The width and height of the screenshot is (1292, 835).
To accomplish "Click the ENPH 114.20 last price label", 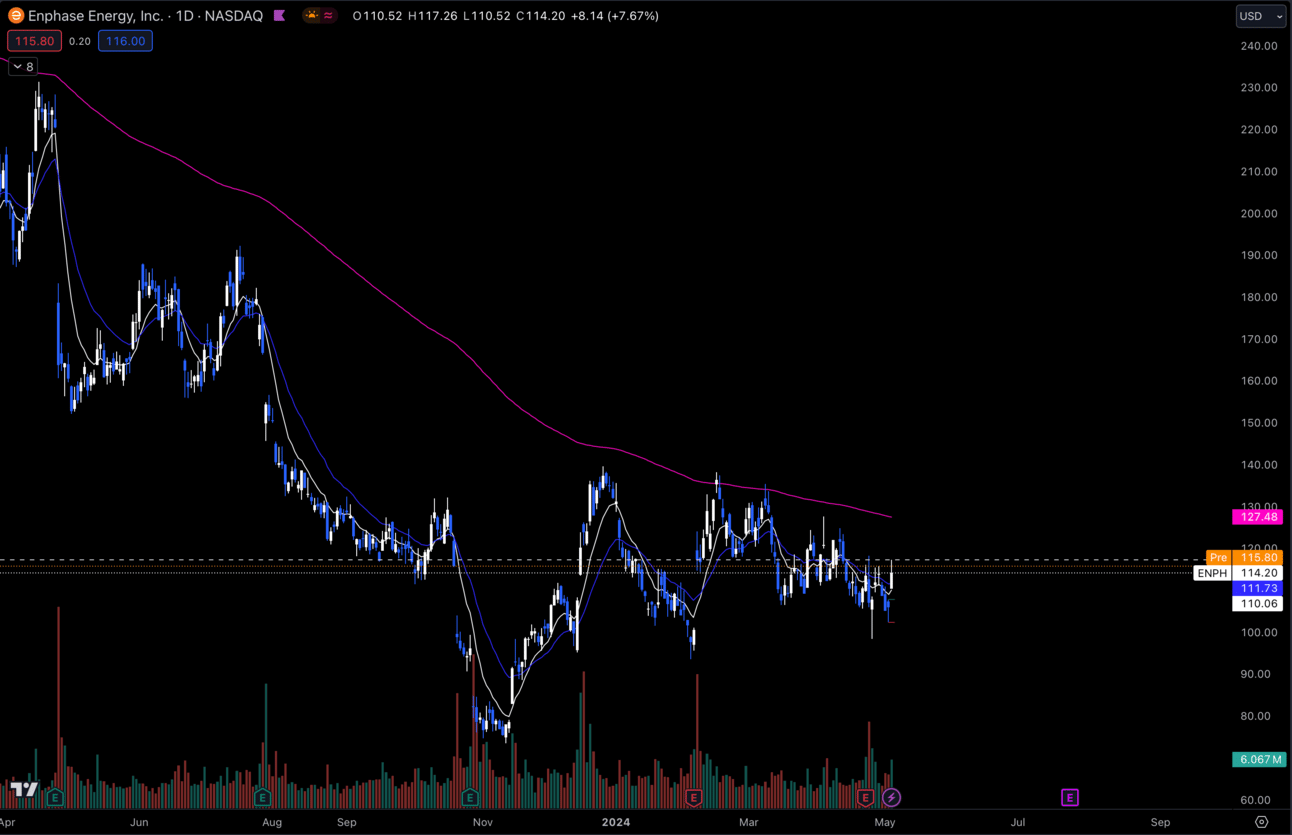I will (x=1238, y=573).
